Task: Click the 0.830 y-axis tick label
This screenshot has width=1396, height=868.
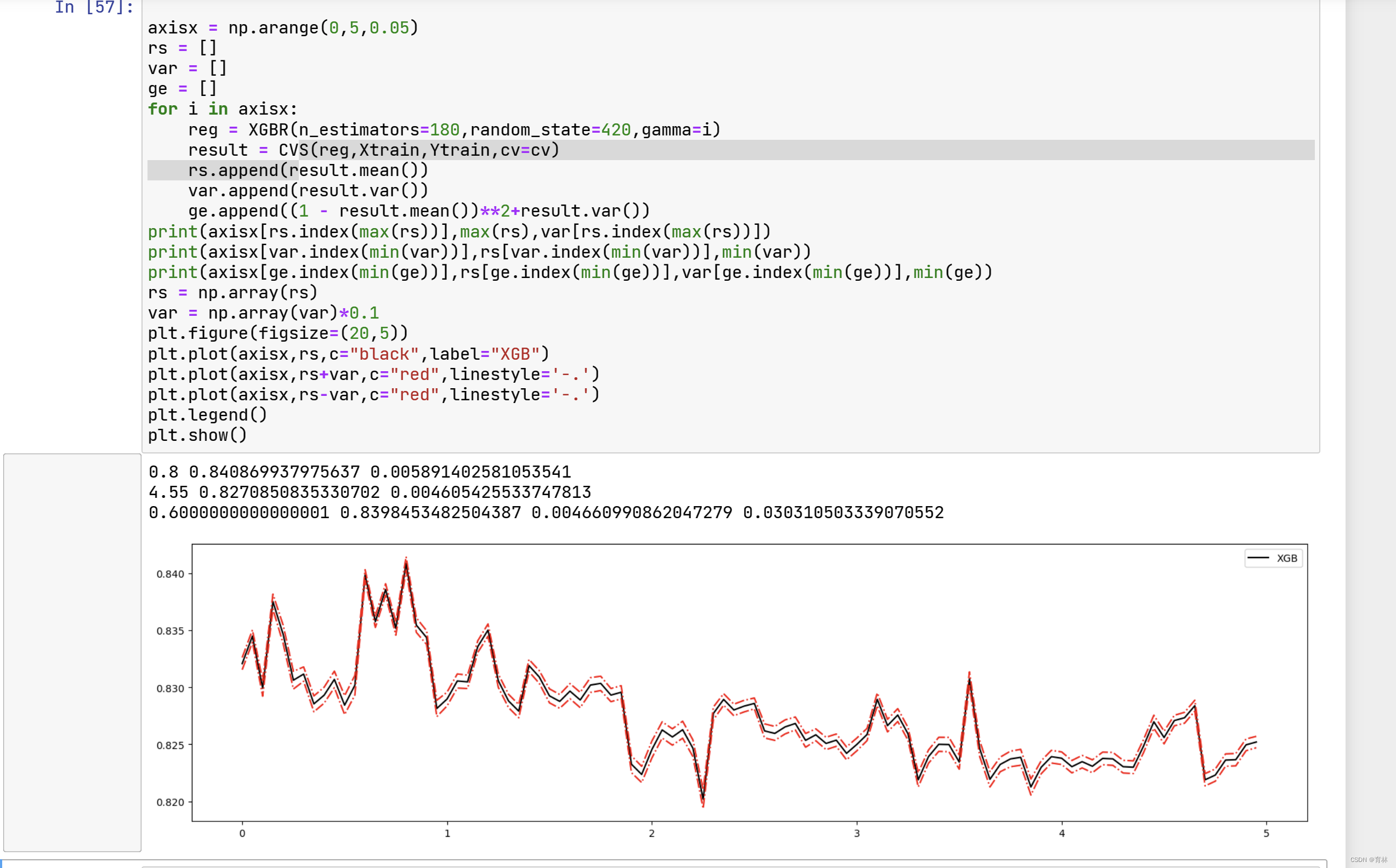Action: 171,688
